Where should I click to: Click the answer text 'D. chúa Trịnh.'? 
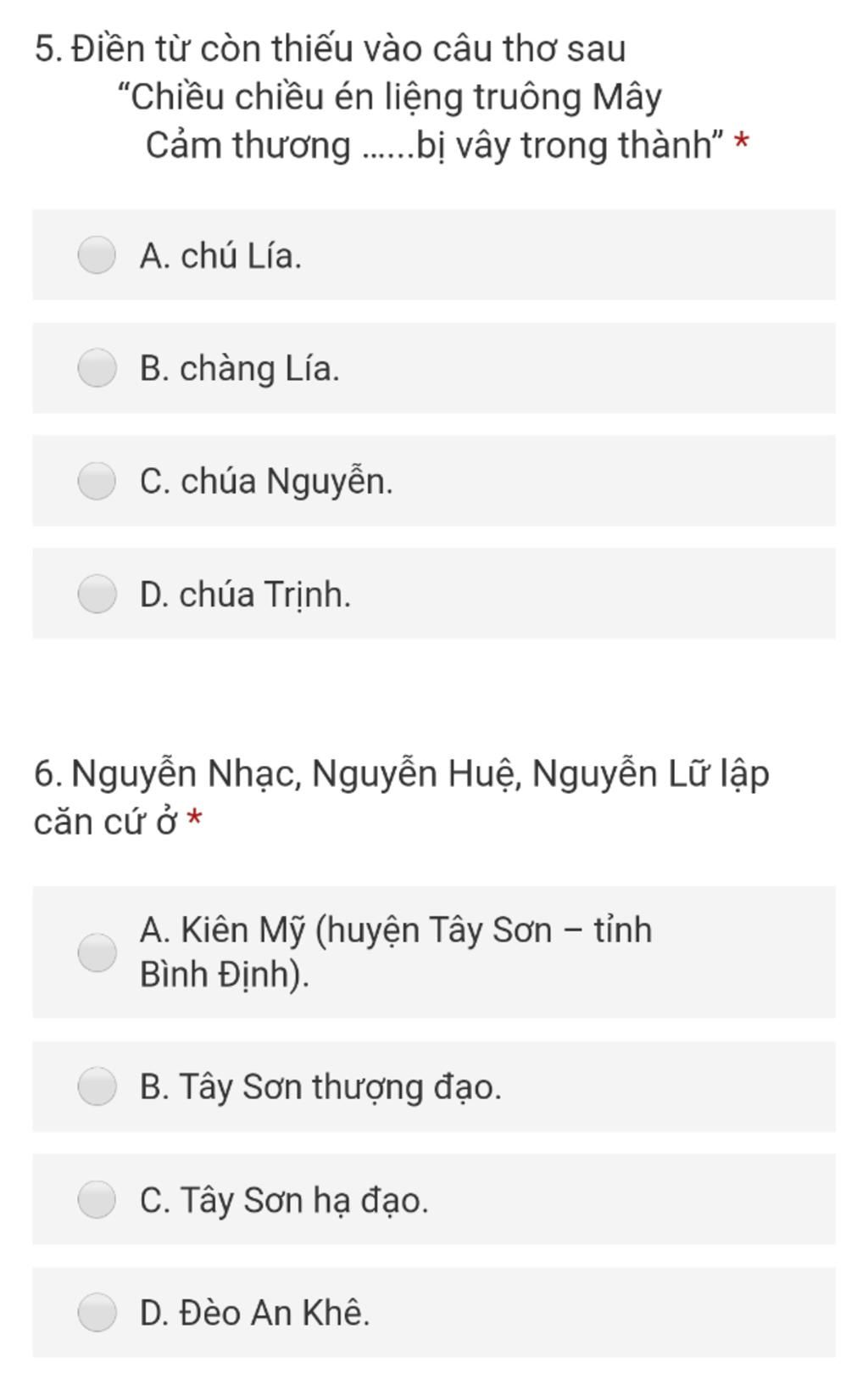245,595
